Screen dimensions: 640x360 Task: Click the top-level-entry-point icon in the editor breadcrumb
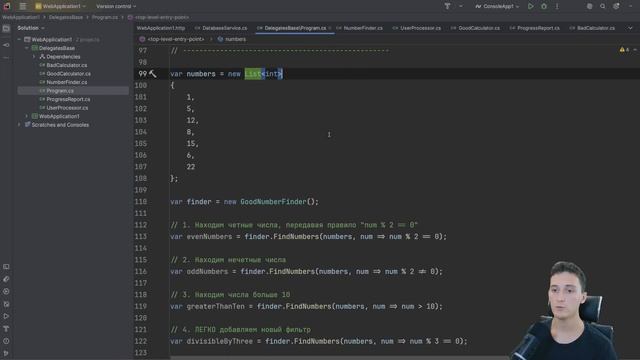pos(142,39)
